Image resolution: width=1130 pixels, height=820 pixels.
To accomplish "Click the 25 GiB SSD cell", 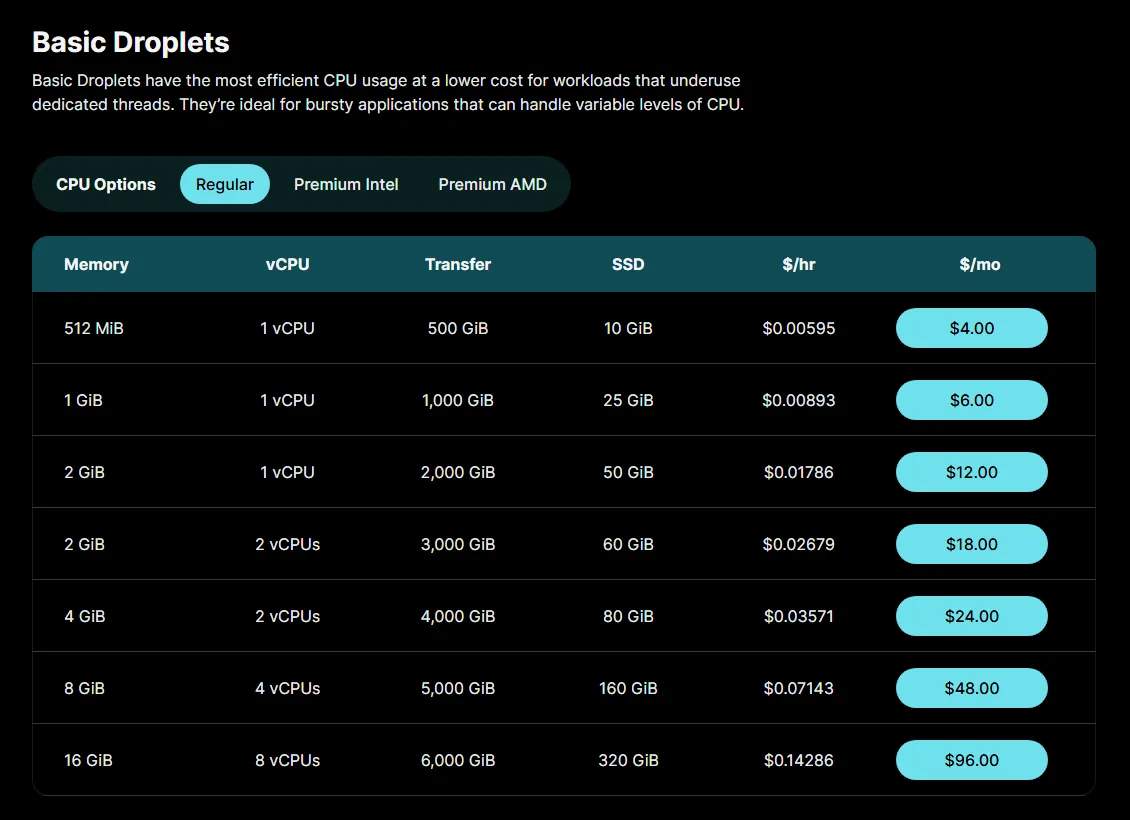I will (x=628, y=401).
